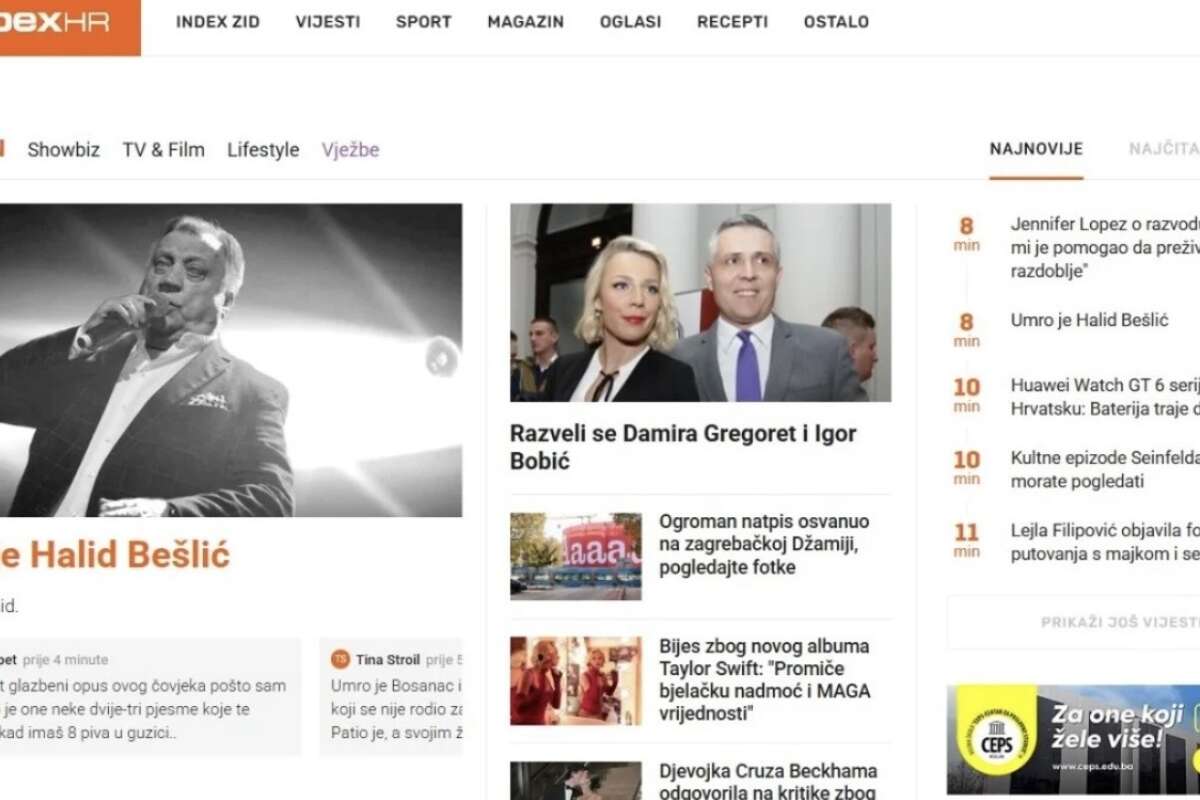The image size is (1200, 800).
Task: Open the SPORT section
Action: [423, 22]
